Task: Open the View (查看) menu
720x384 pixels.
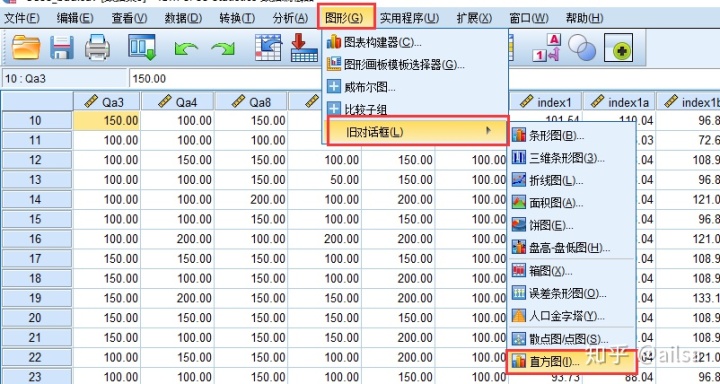Action: [x=129, y=18]
